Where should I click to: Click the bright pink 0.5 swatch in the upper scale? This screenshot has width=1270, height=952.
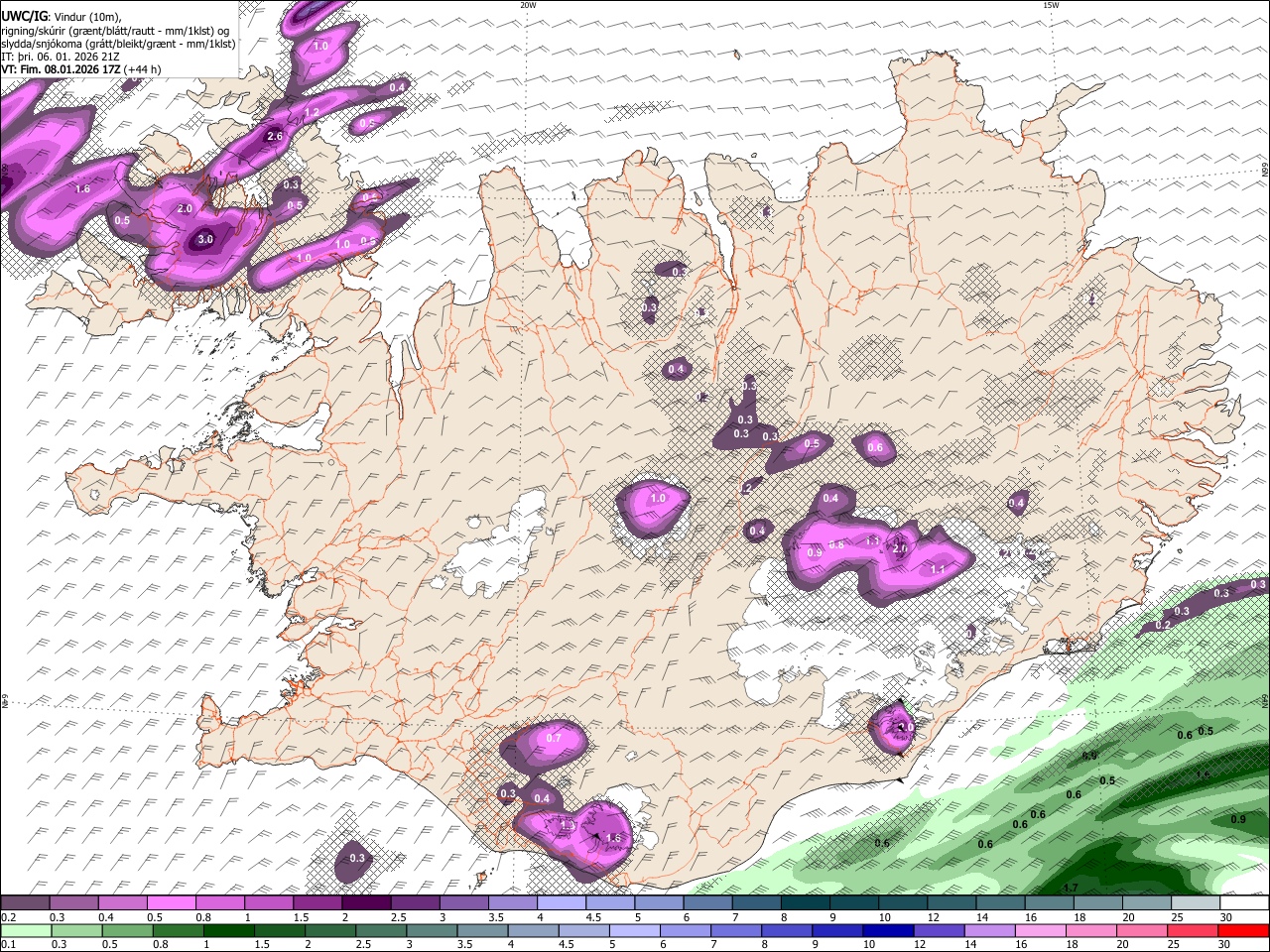coord(172,903)
